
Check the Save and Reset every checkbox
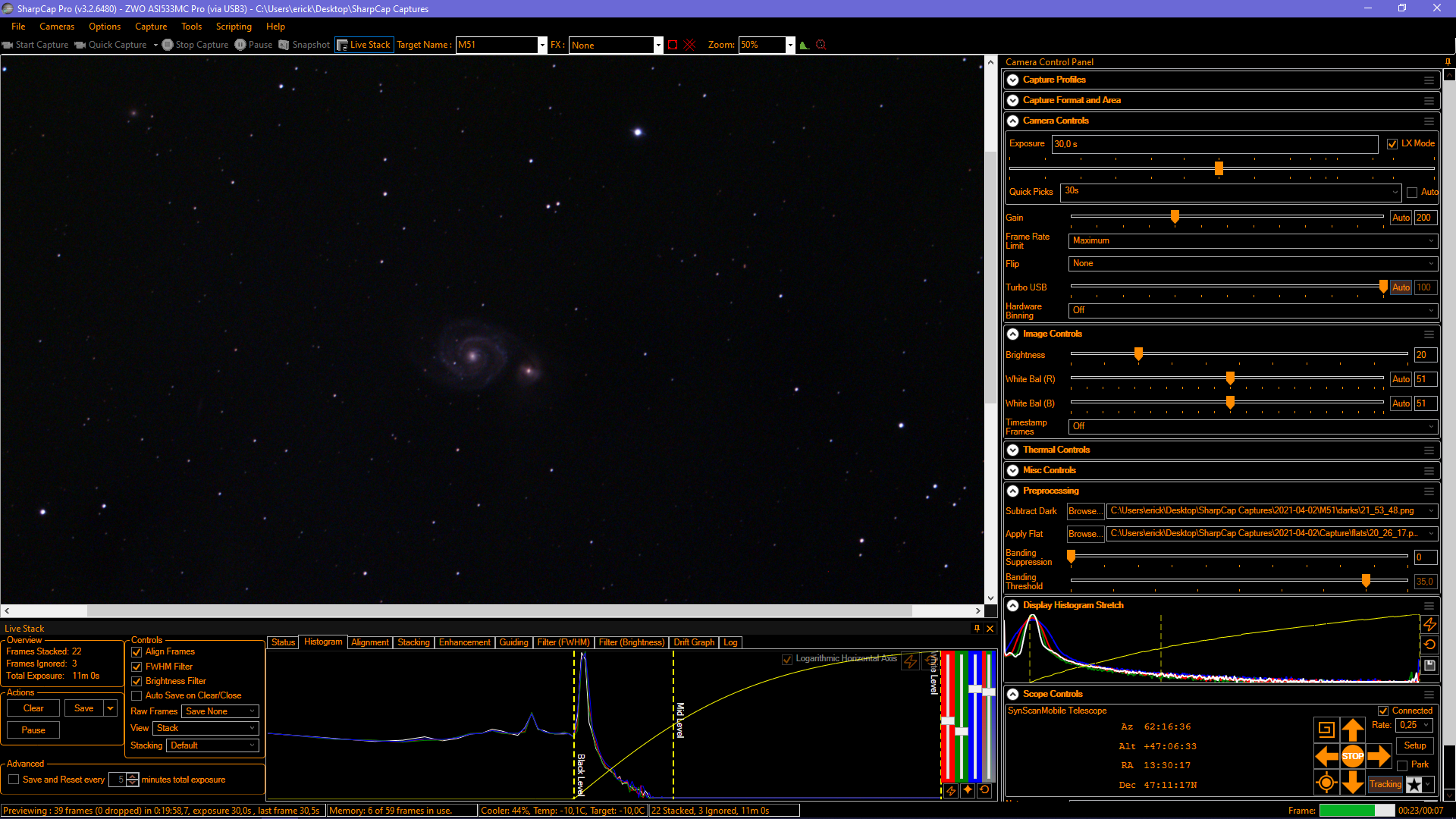[x=14, y=780]
